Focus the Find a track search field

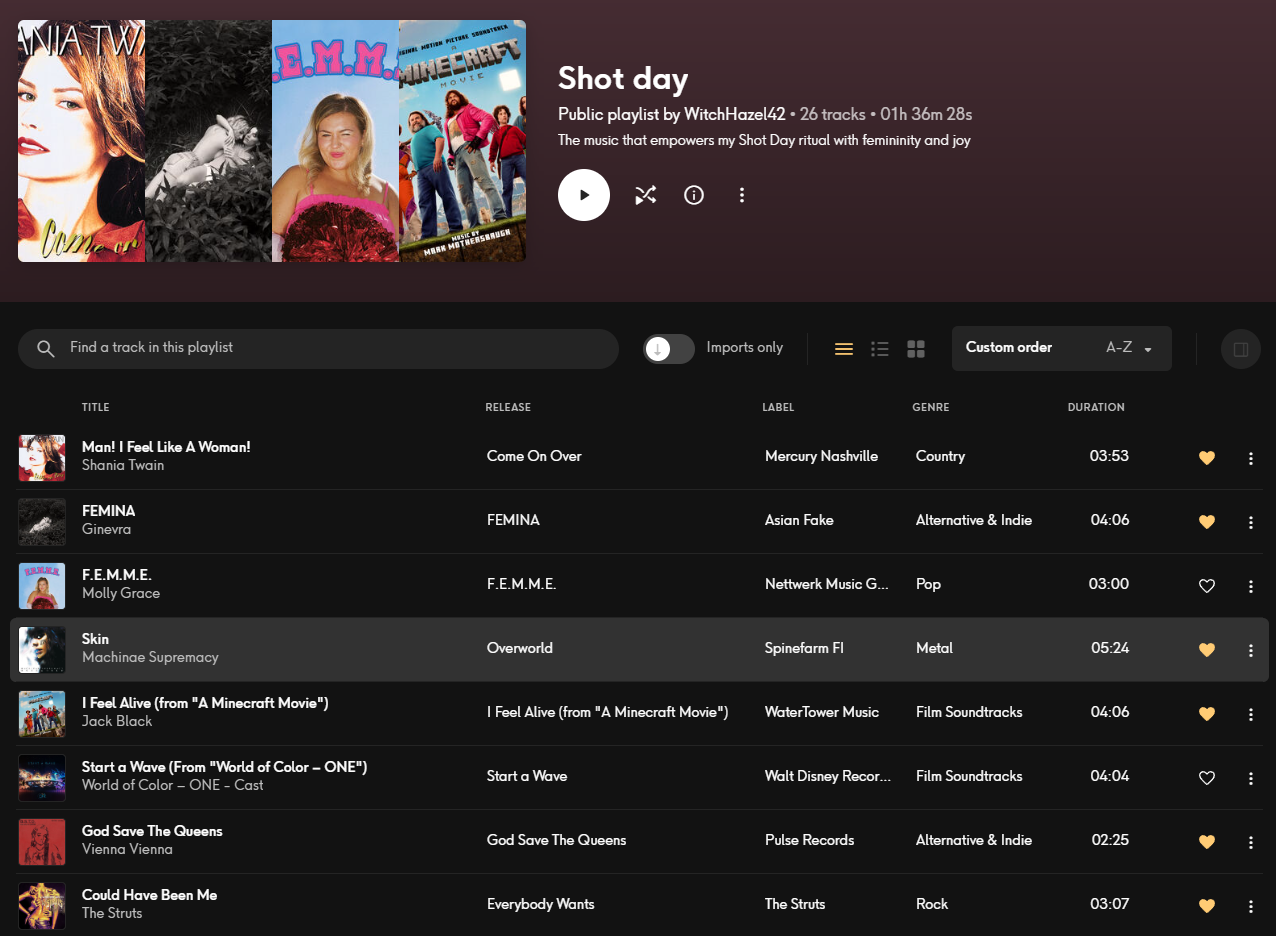coord(318,348)
